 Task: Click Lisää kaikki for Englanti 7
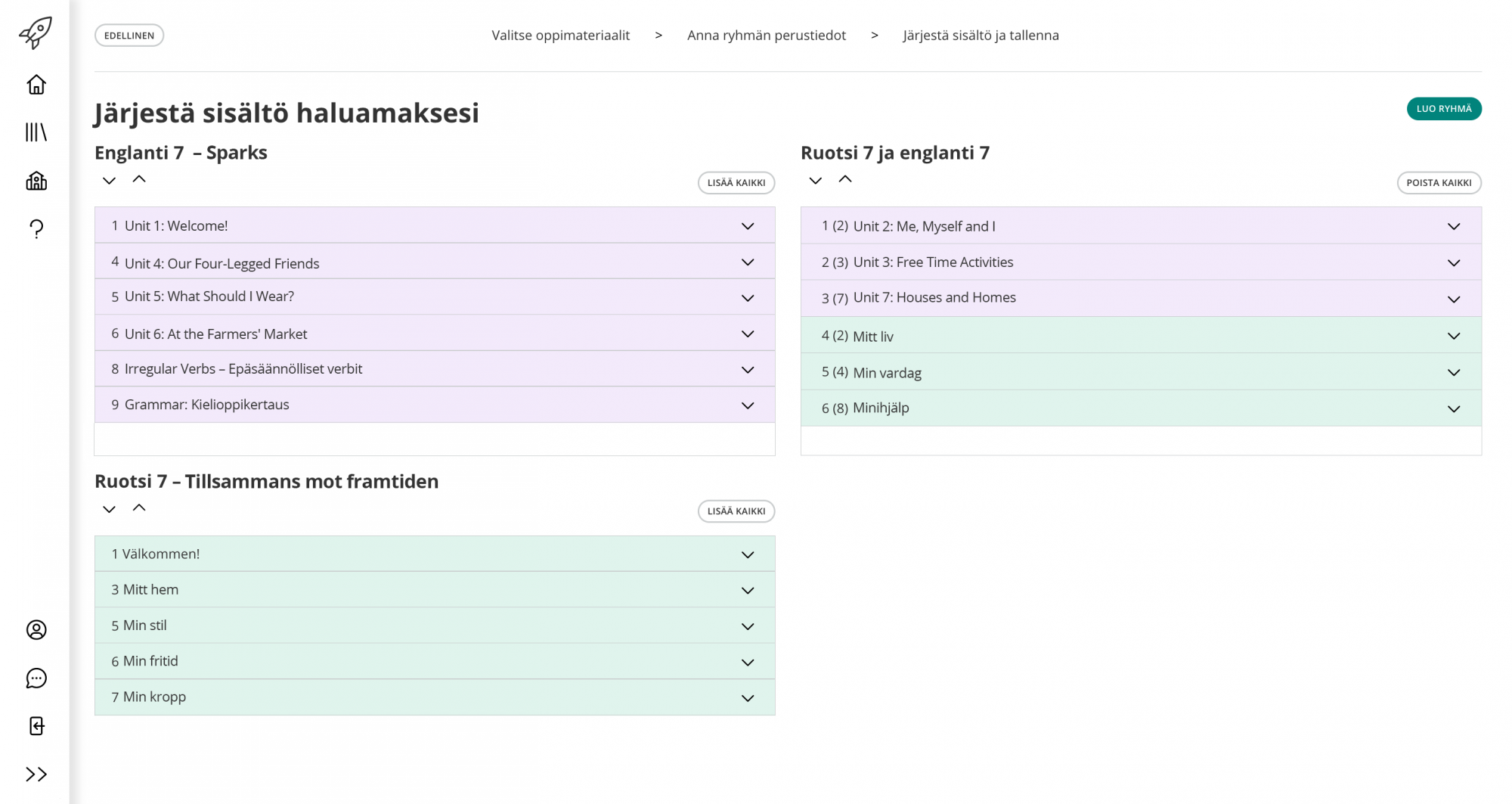pos(736,183)
